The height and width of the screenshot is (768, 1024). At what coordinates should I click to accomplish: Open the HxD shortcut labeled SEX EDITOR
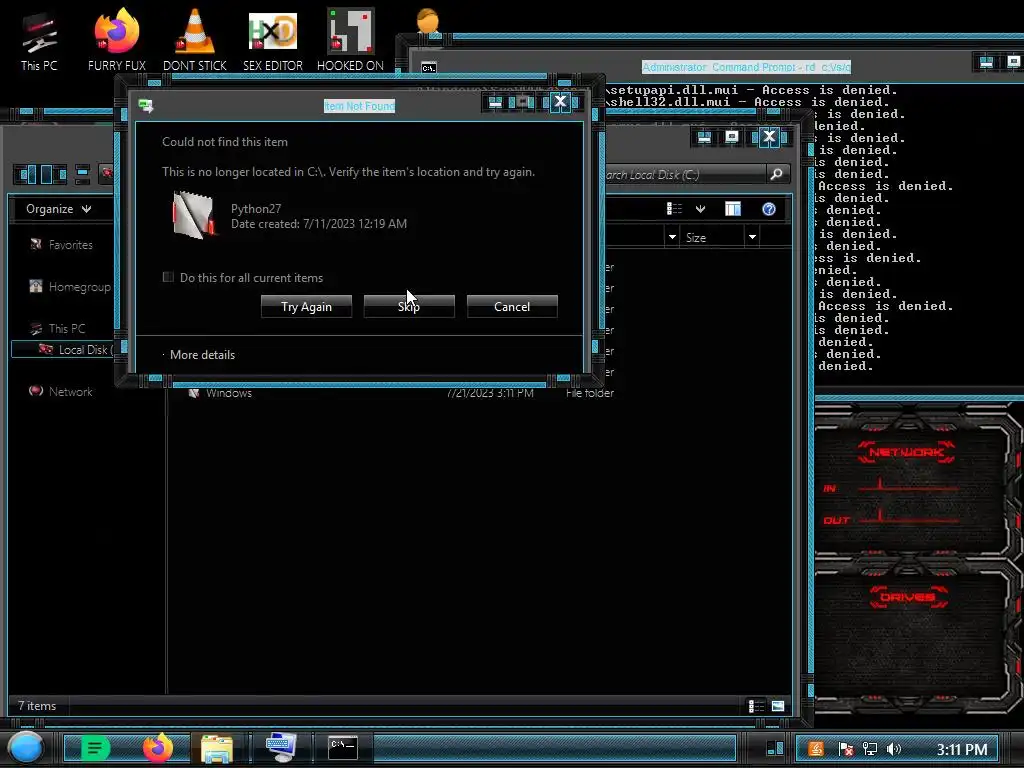point(272,41)
